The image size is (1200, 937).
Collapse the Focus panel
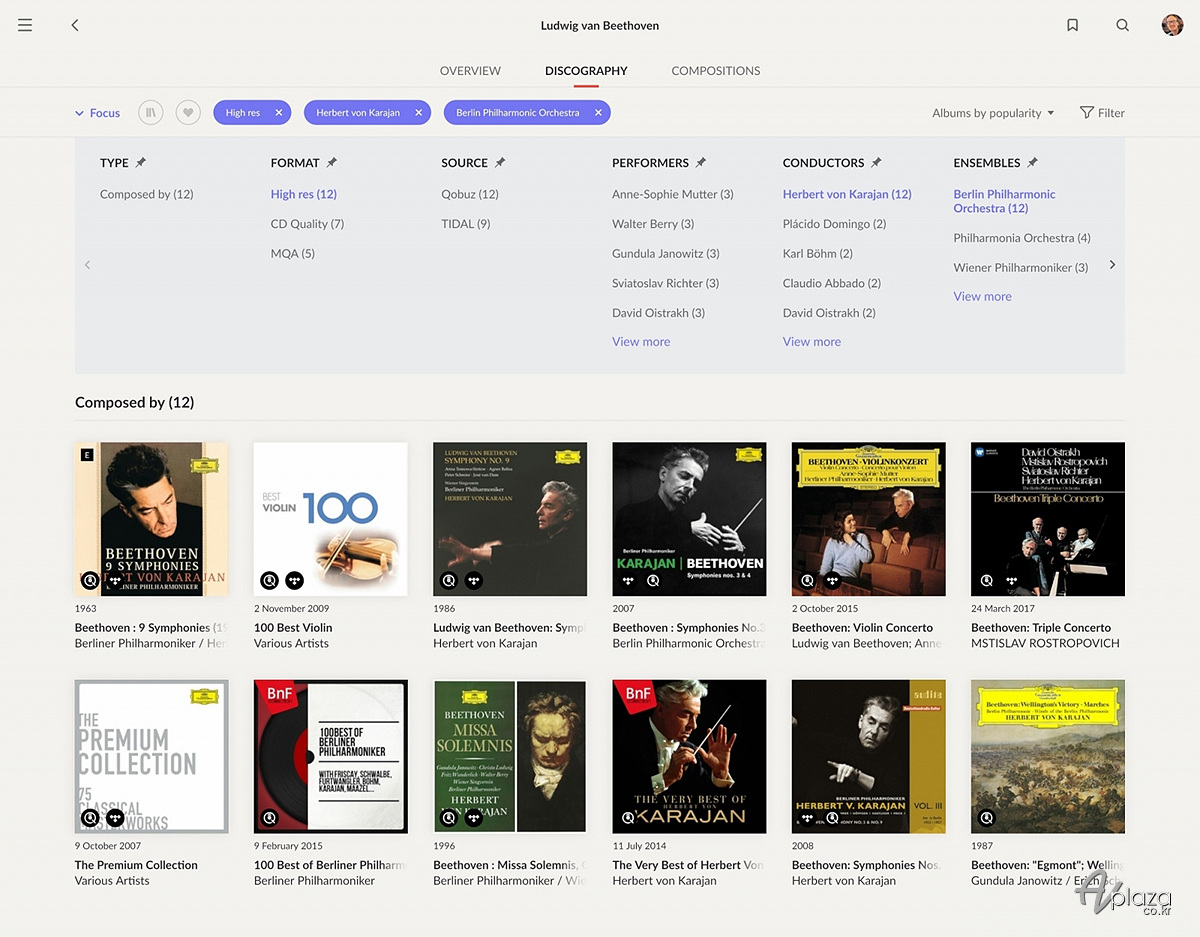[97, 113]
